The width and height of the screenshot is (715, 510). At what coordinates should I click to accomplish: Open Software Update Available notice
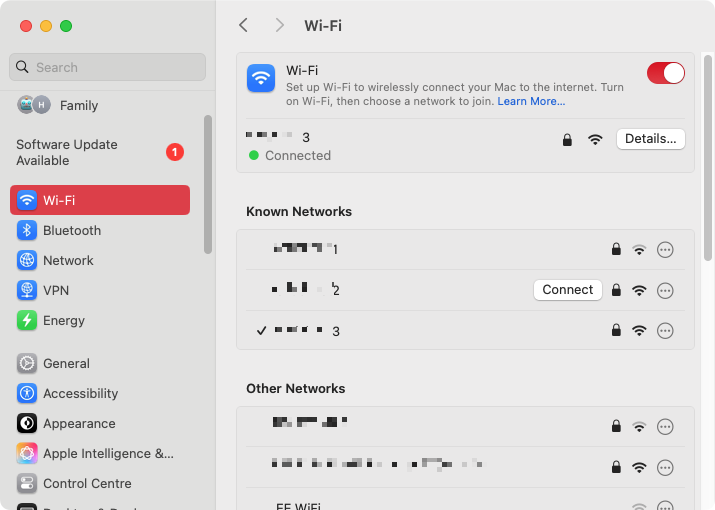pyautogui.click(x=100, y=152)
